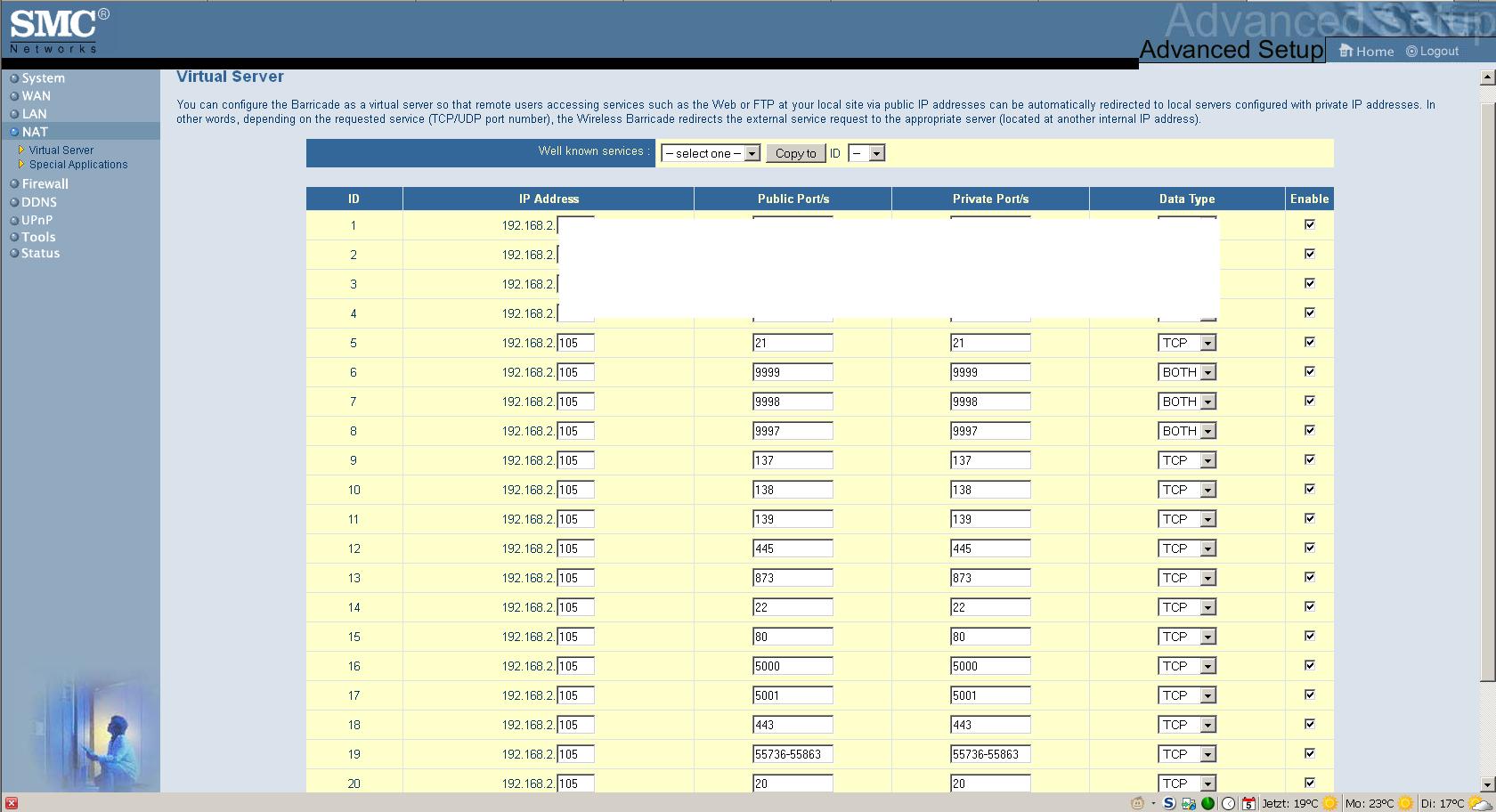Click the Copy to button
The width and height of the screenshot is (1496, 812).
796,153
